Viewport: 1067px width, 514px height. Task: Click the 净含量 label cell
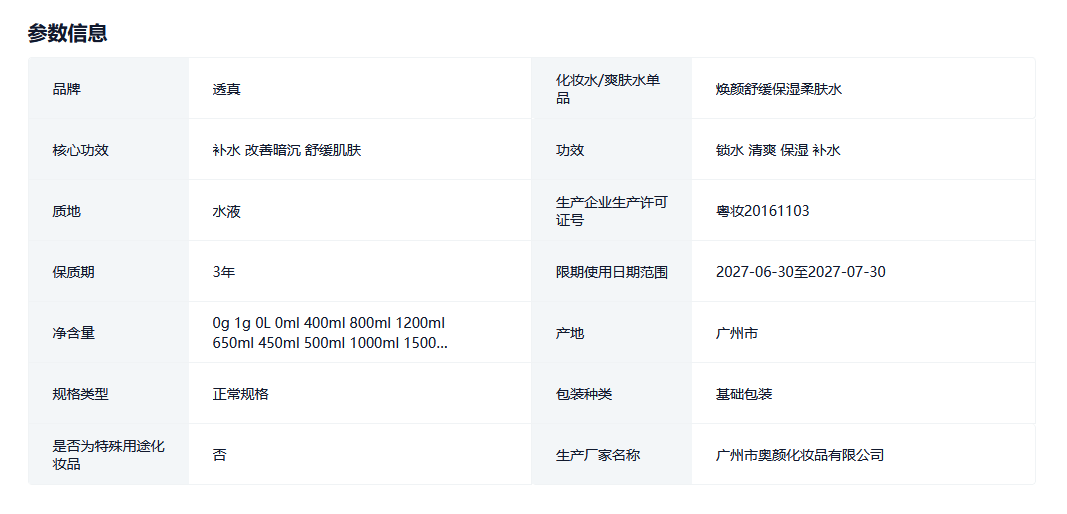(x=74, y=333)
